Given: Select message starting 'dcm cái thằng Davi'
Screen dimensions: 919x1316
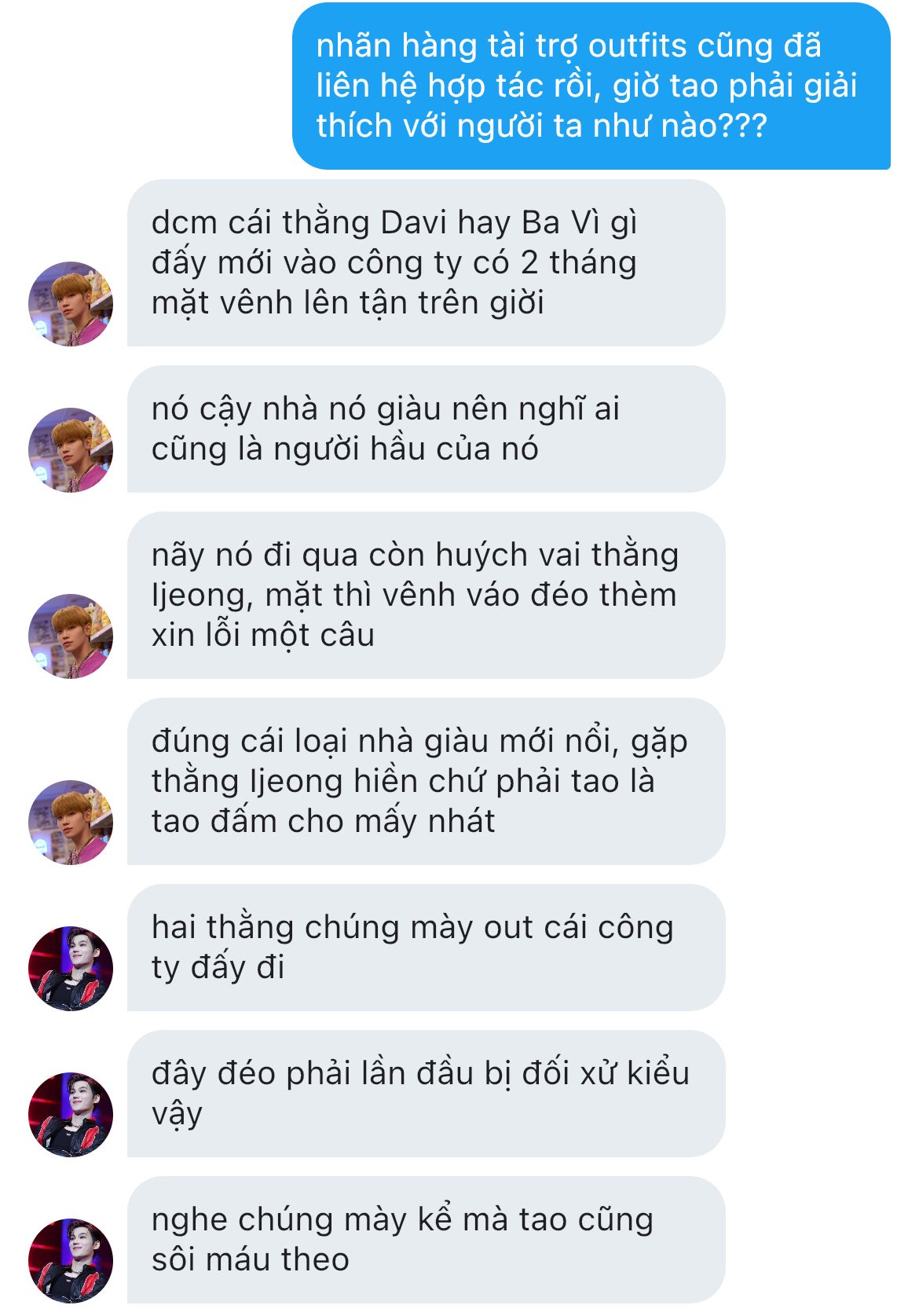Looking at the screenshot, I should [x=426, y=263].
